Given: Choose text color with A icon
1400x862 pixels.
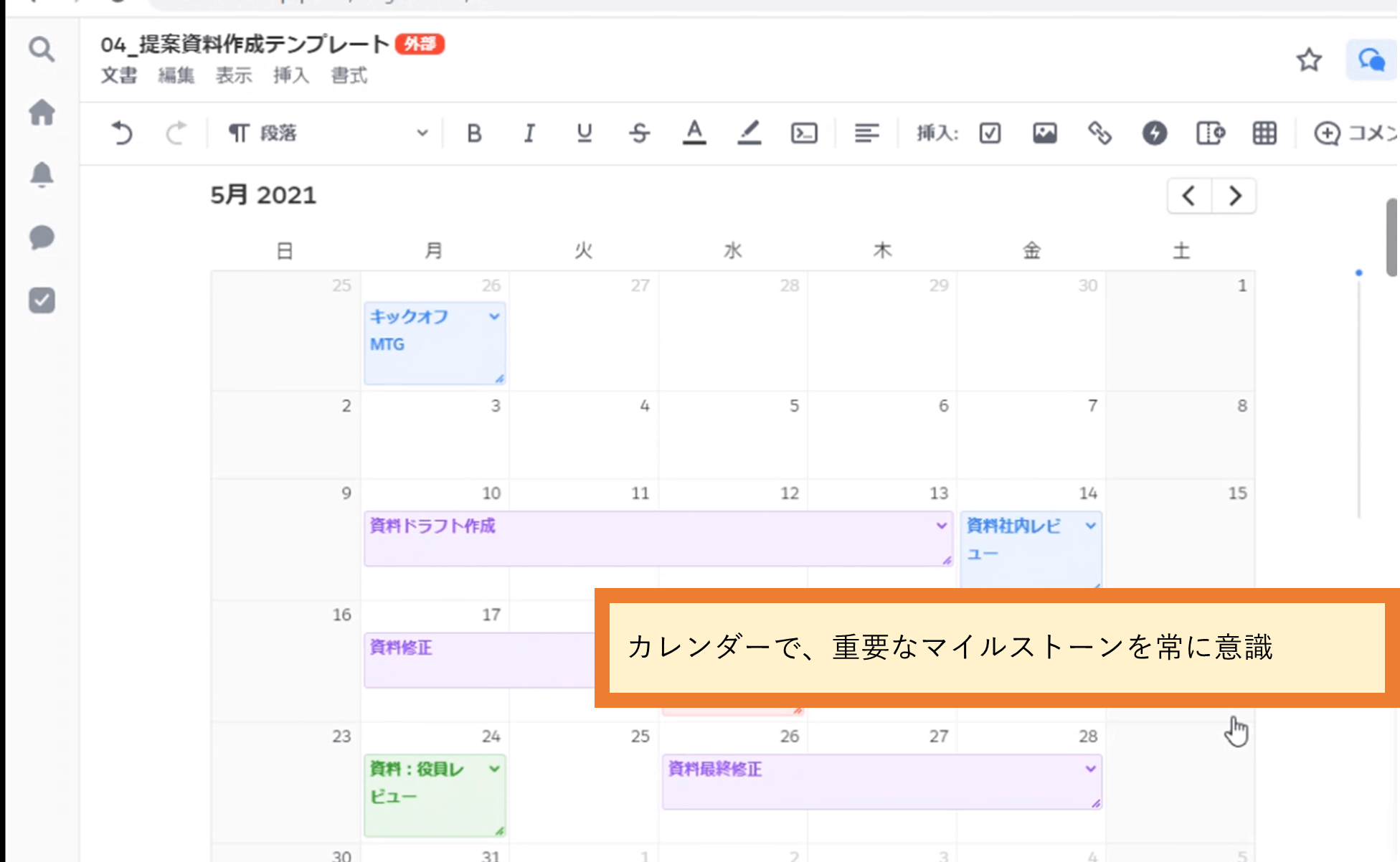Looking at the screenshot, I should pos(694,133).
